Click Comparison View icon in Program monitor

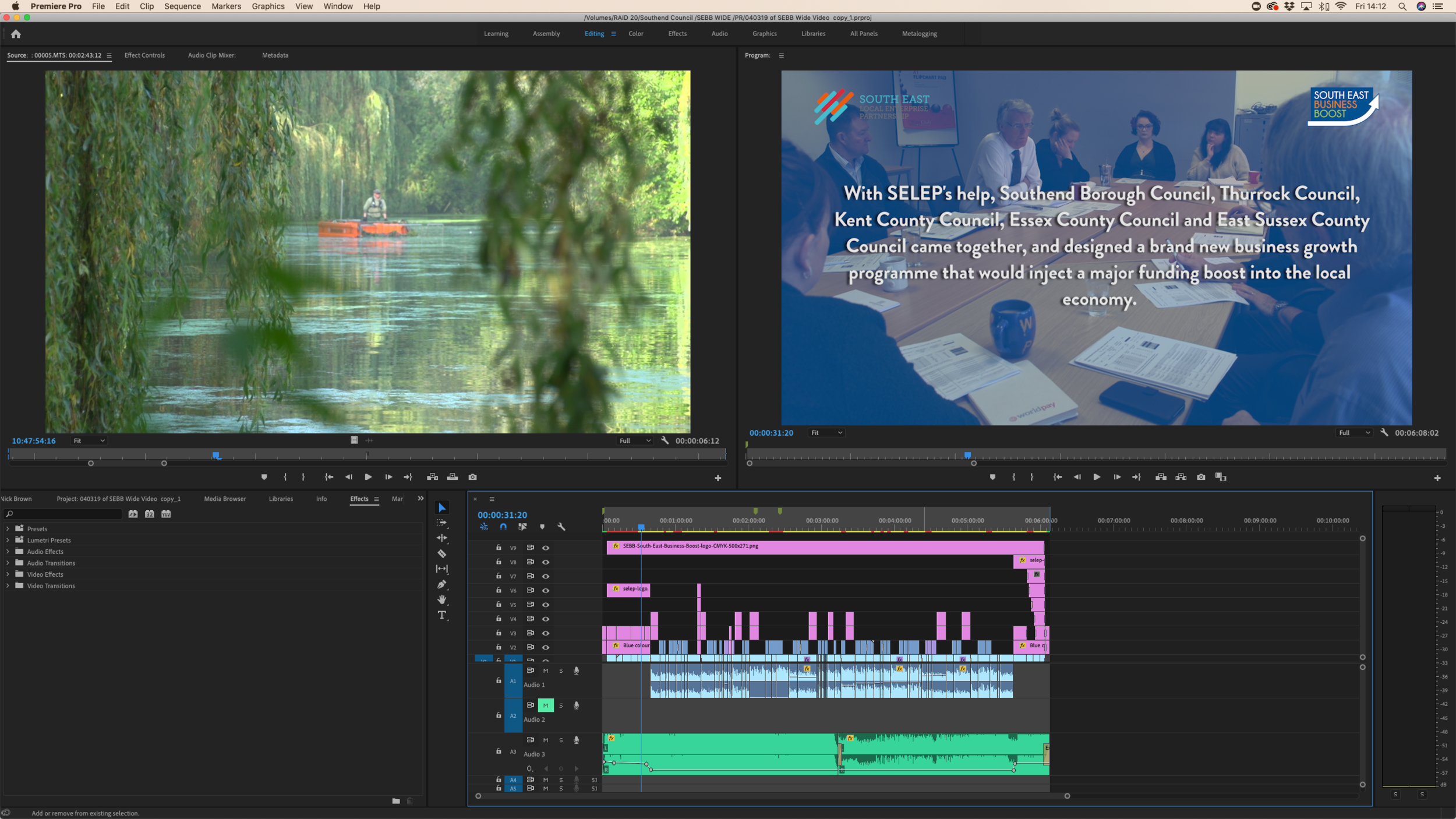1221,477
